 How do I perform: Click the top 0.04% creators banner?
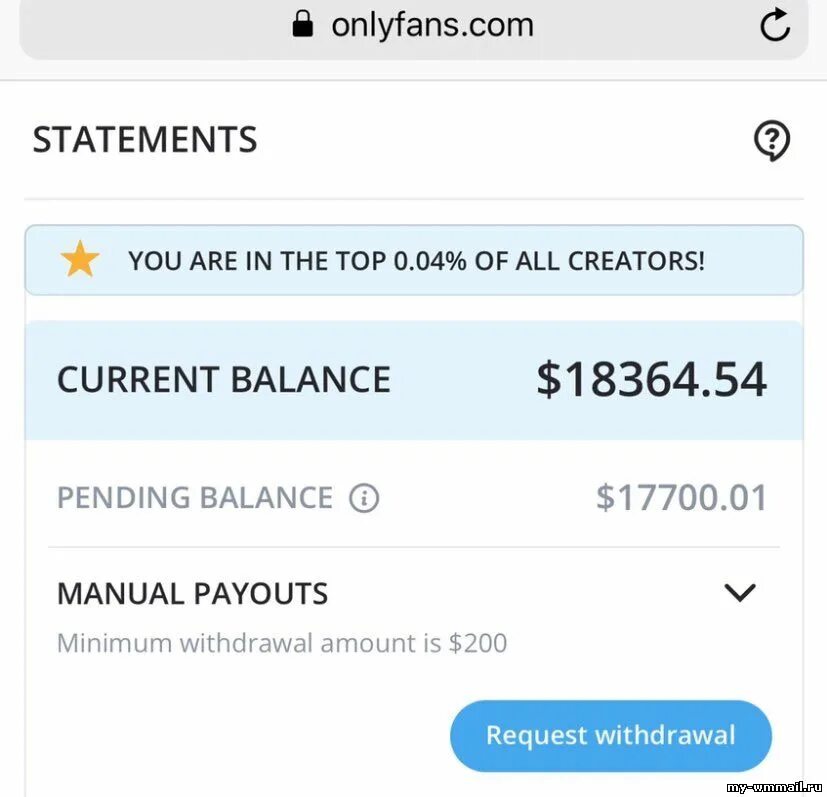click(x=414, y=260)
